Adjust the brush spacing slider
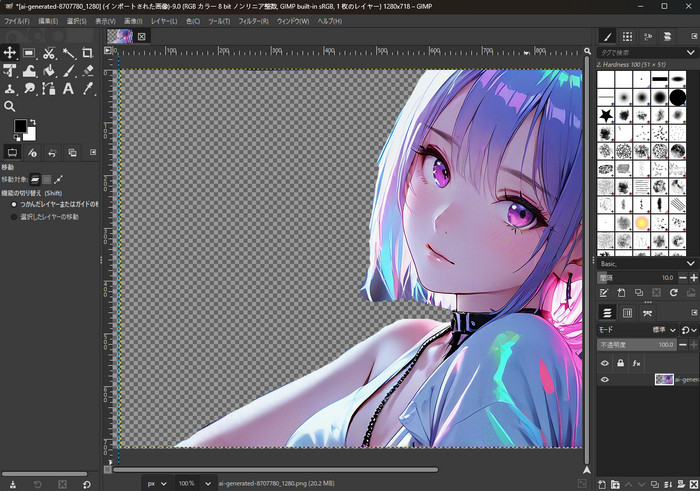 coord(637,278)
